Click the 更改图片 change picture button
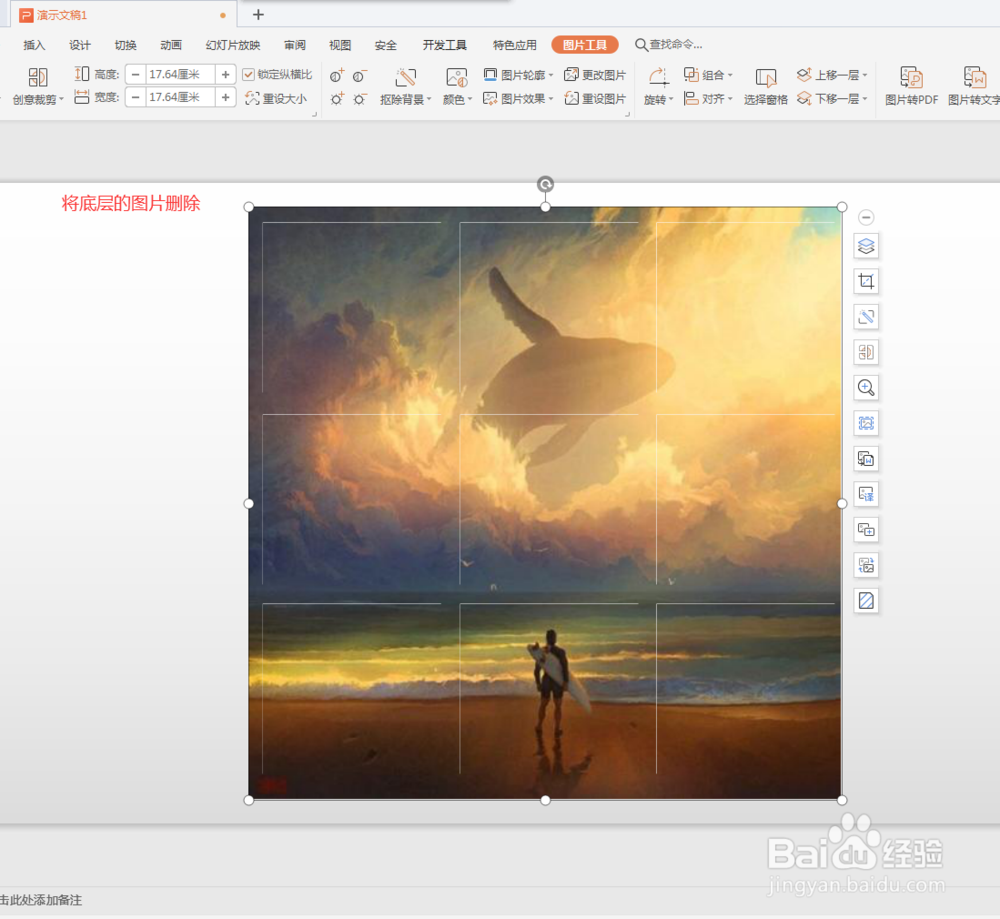The height and width of the screenshot is (919, 1000). point(595,75)
